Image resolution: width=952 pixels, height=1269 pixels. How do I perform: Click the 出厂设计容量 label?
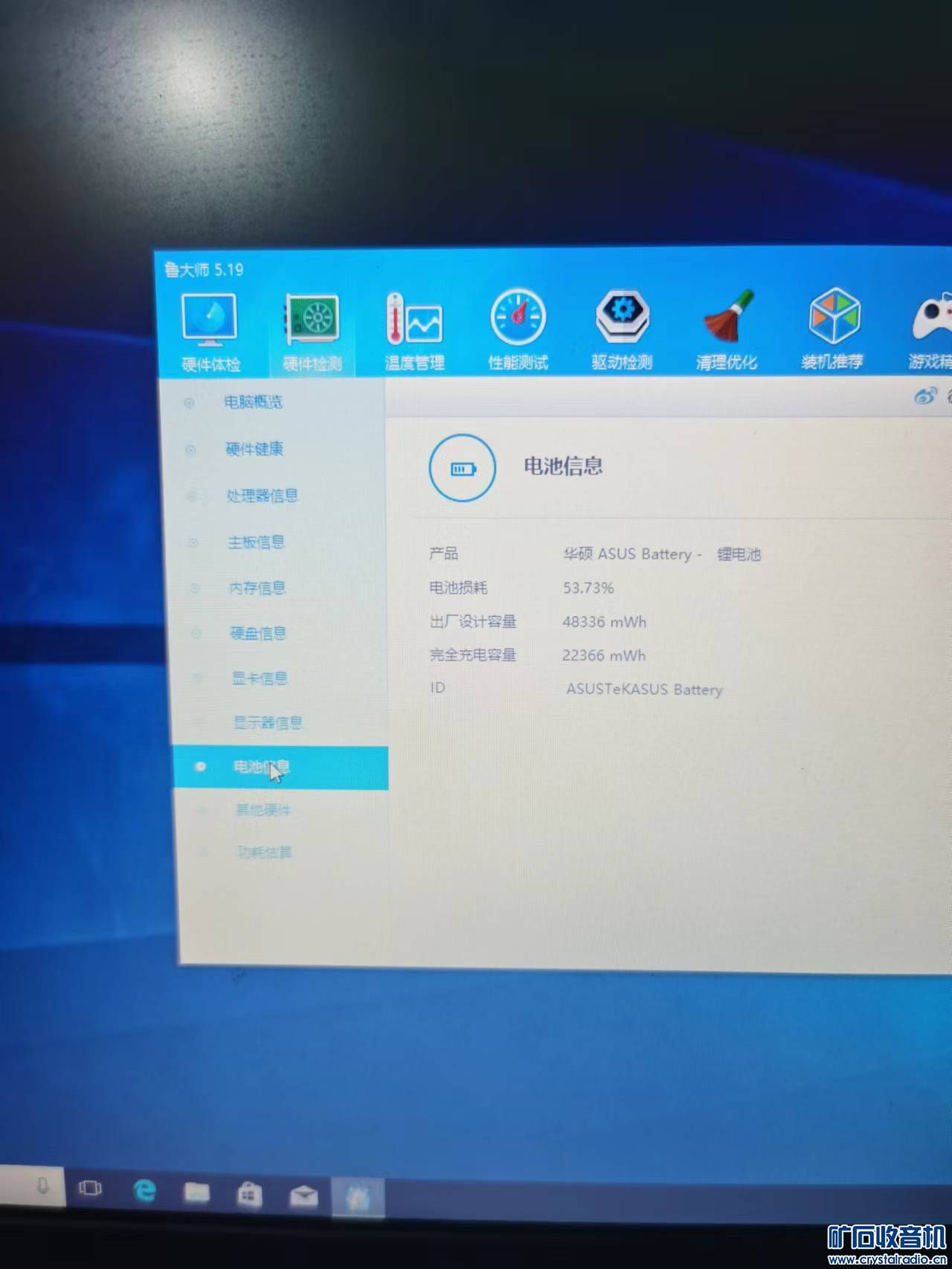pyautogui.click(x=472, y=621)
